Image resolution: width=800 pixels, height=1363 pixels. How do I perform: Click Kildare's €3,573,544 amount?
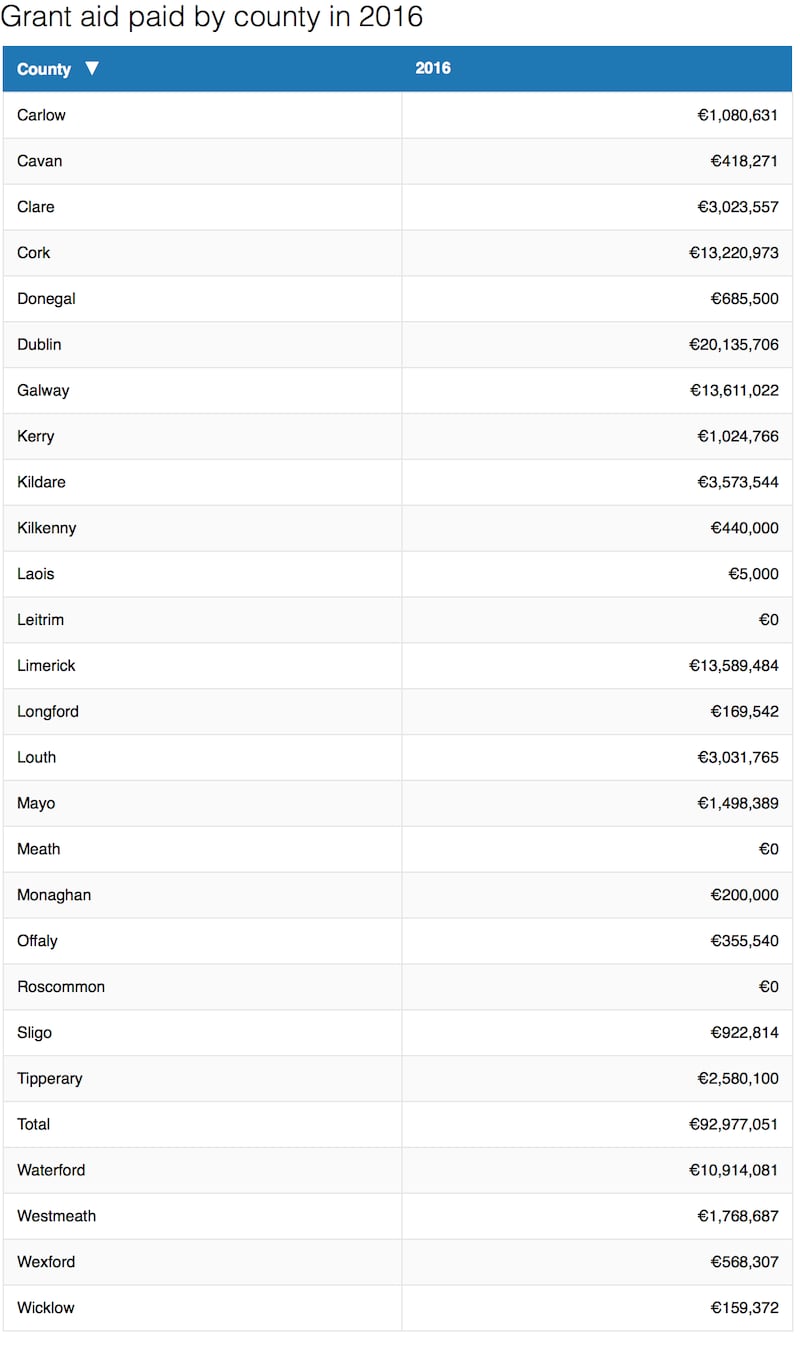[x=737, y=482]
